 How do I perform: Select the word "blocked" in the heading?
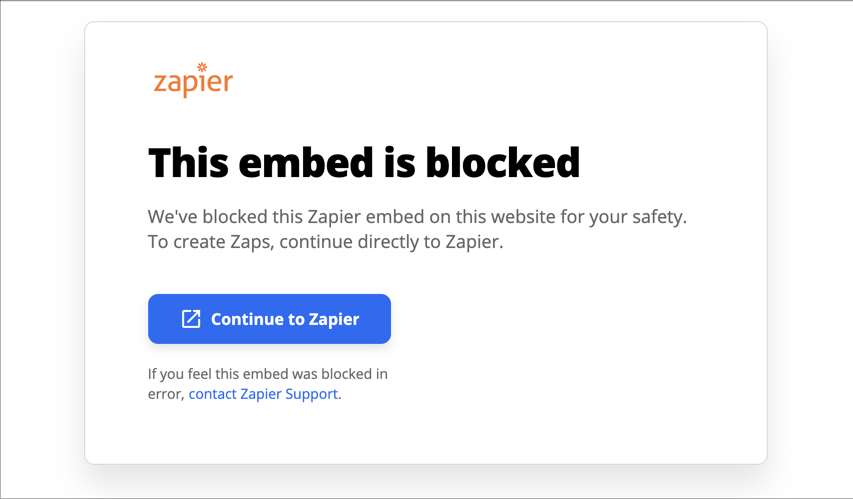503,163
